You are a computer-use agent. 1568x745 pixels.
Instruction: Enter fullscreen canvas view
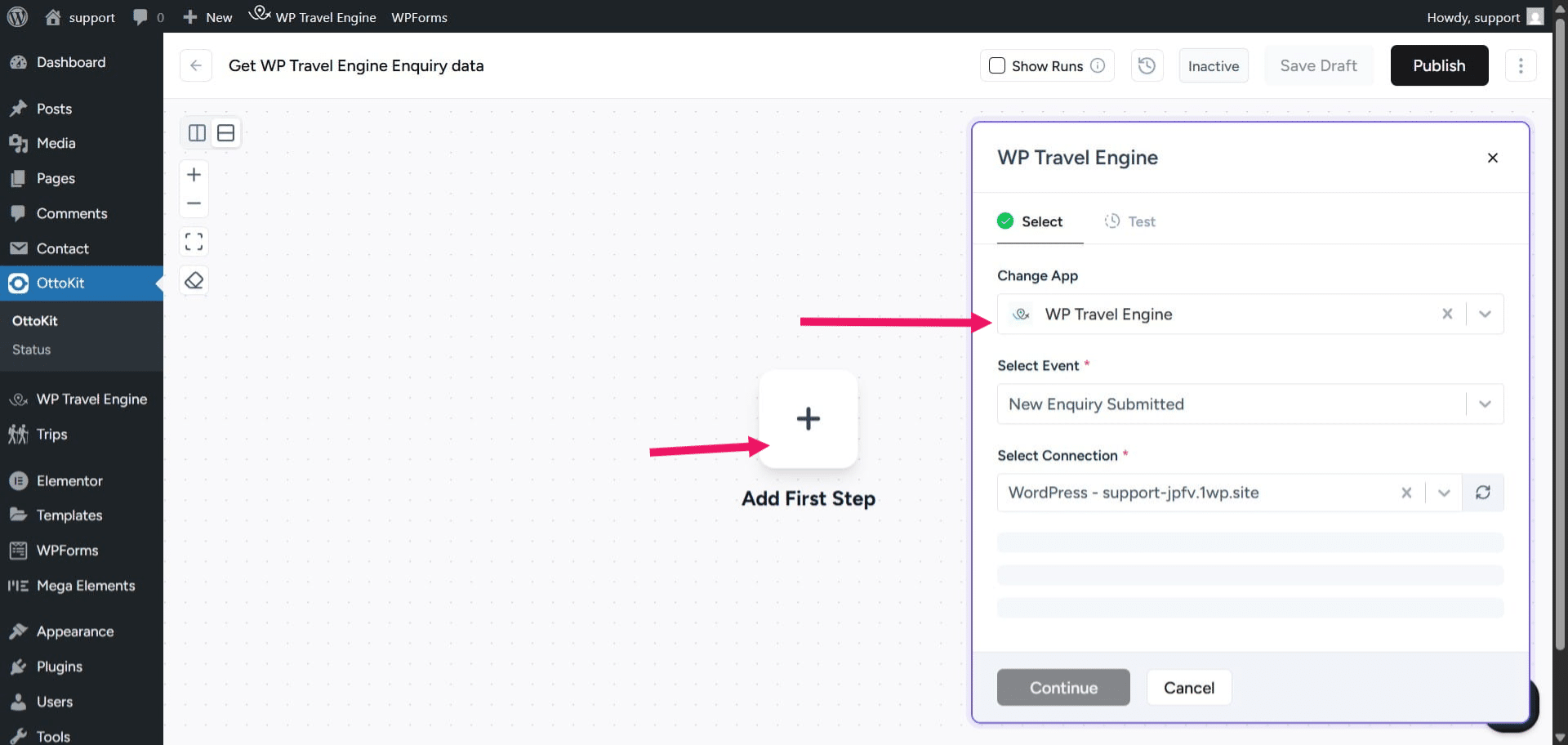[x=194, y=241]
